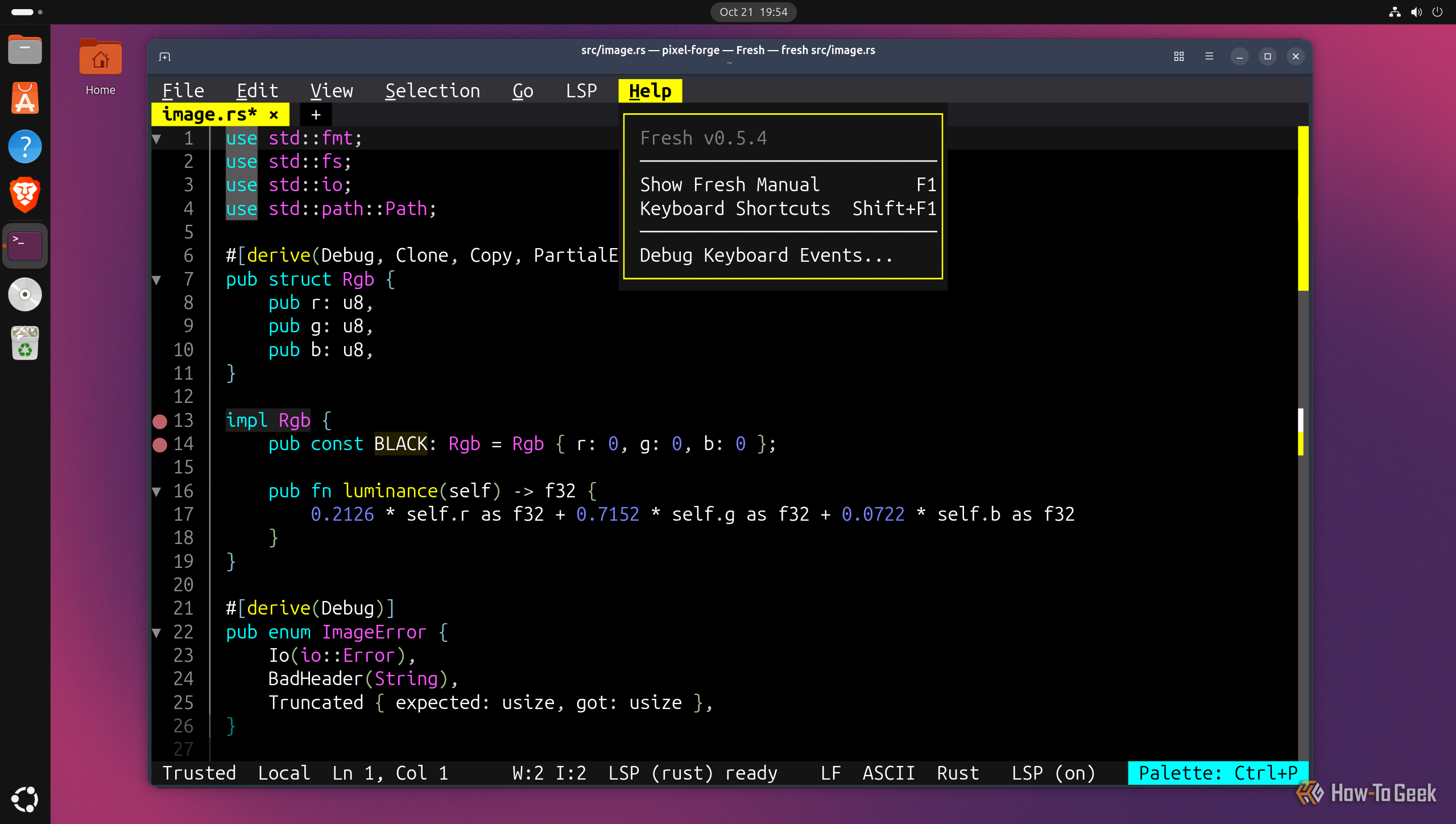
Task: Click the Terminal dock icon
Action: (x=25, y=246)
